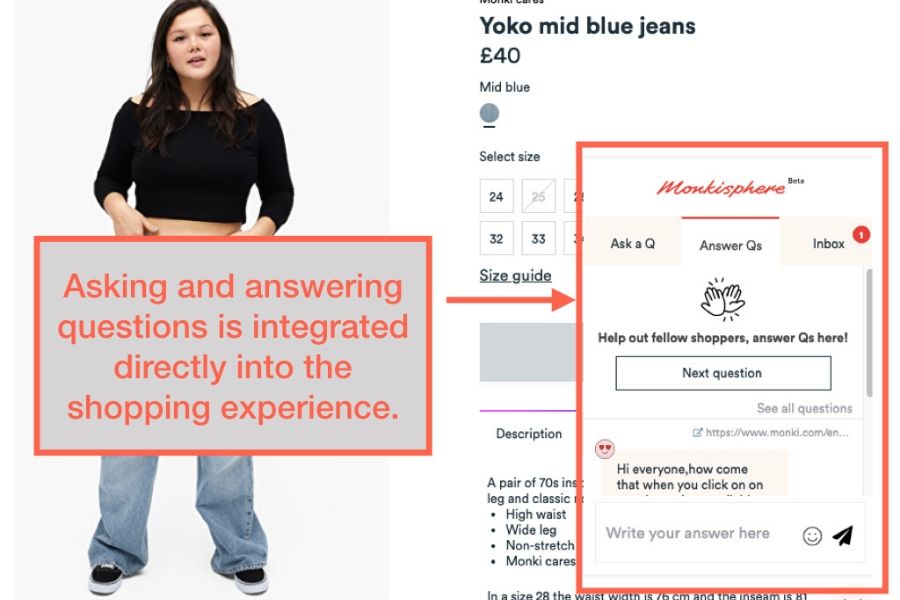Viewport: 900px width, 600px height.
Task: Open the Description tab
Action: (529, 433)
